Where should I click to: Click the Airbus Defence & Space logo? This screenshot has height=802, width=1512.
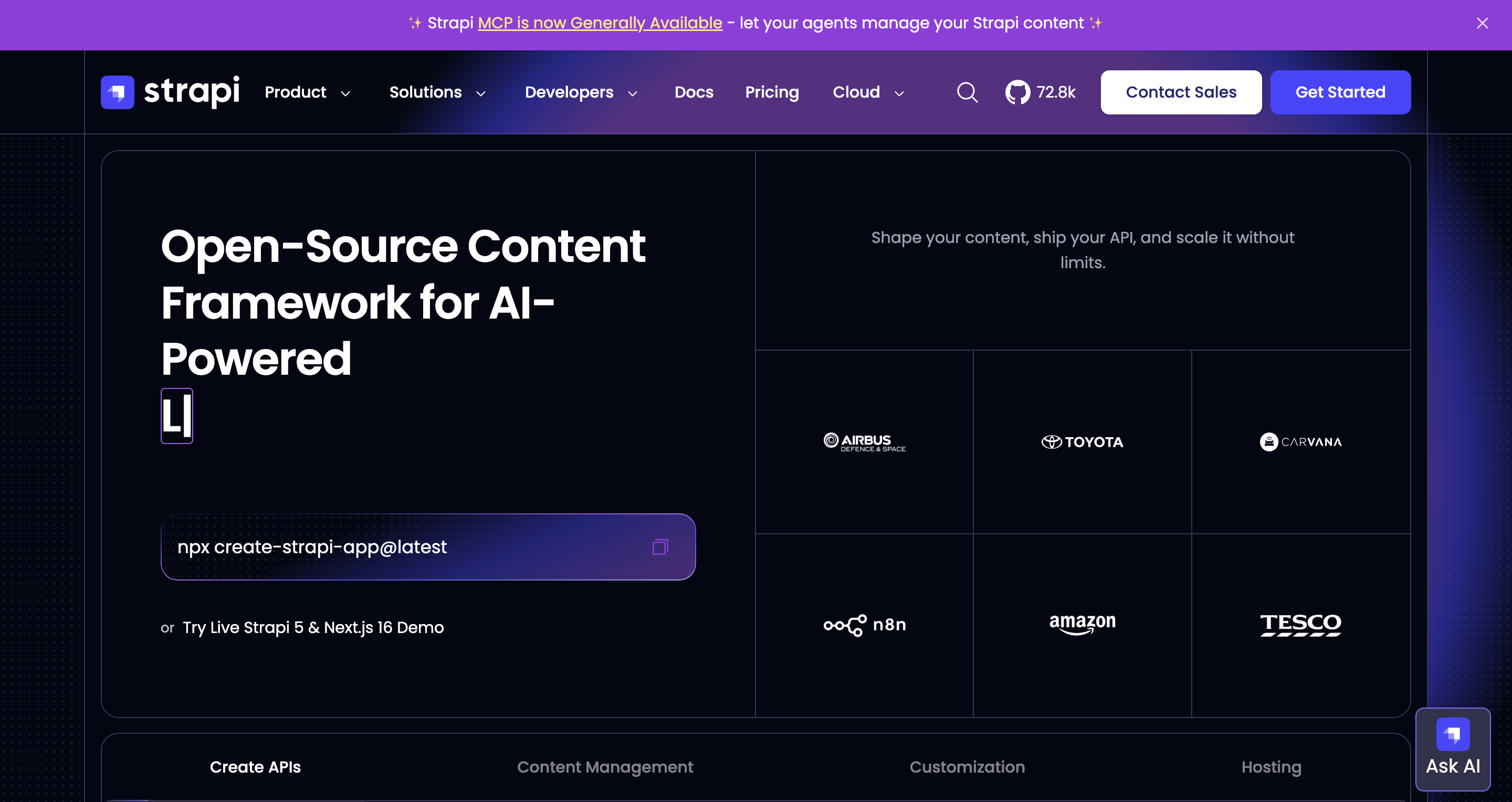(x=864, y=442)
